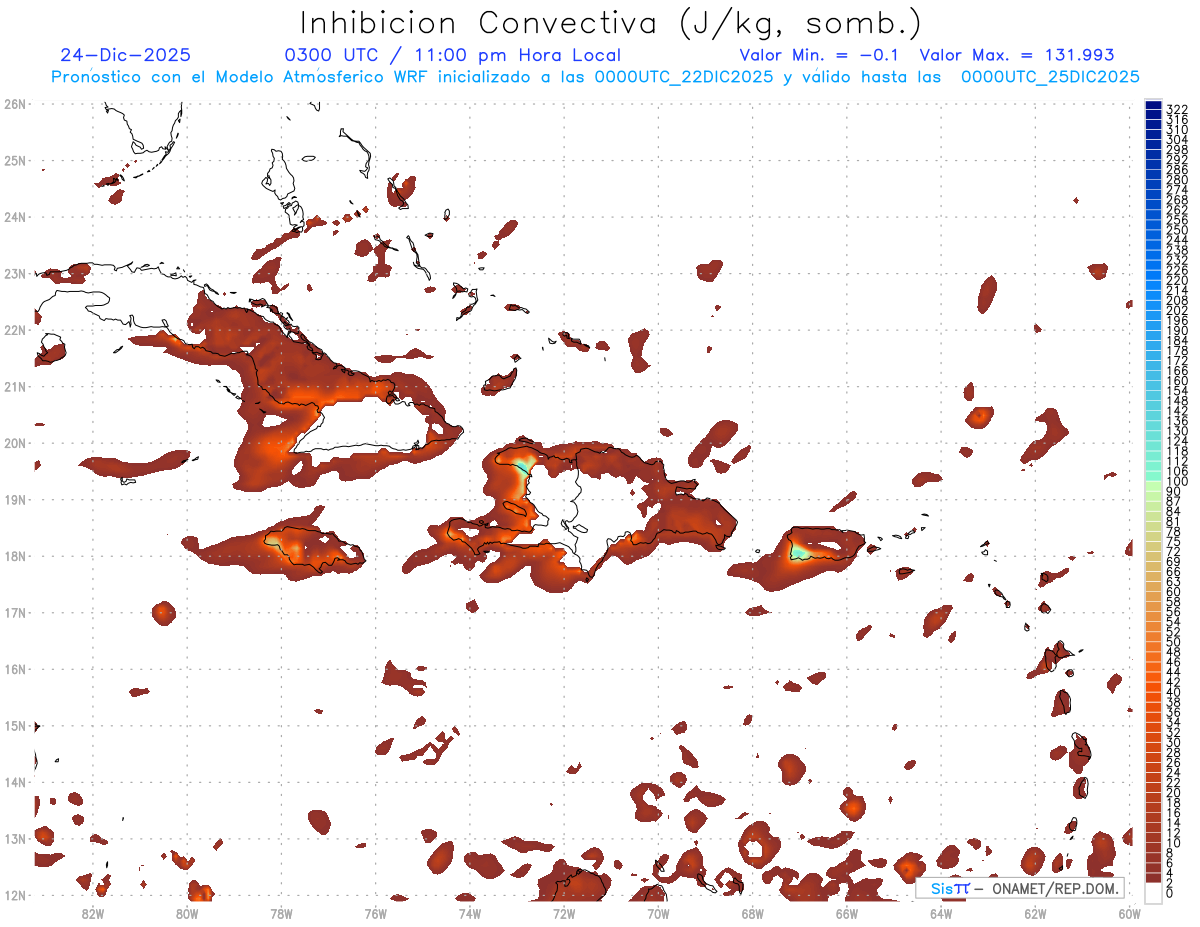The height and width of the screenshot is (927, 1200).
Task: Click the '78W' longitude label
Action: pos(281,912)
